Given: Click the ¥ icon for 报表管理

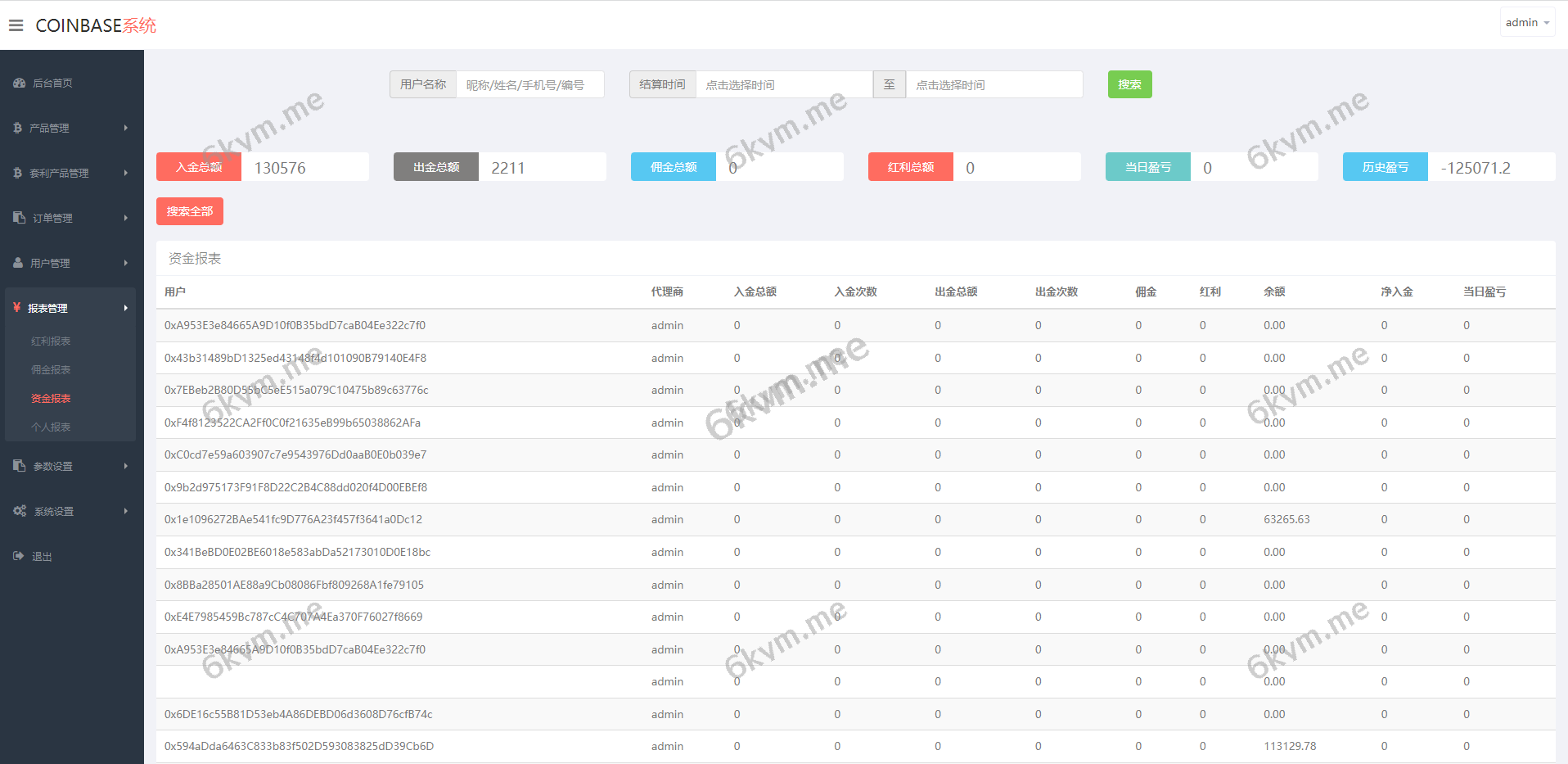Looking at the screenshot, I should click(x=16, y=308).
